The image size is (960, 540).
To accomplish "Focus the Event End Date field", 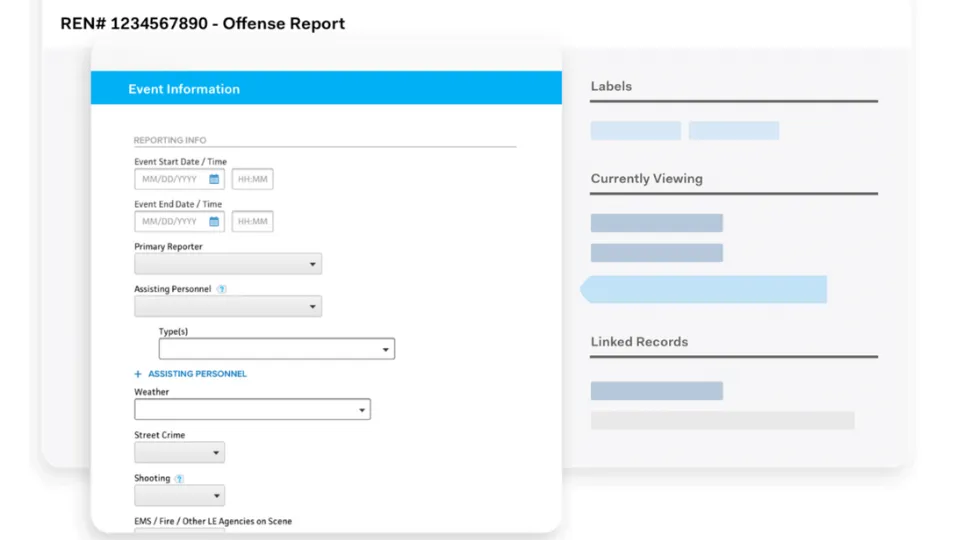I will tap(179, 221).
